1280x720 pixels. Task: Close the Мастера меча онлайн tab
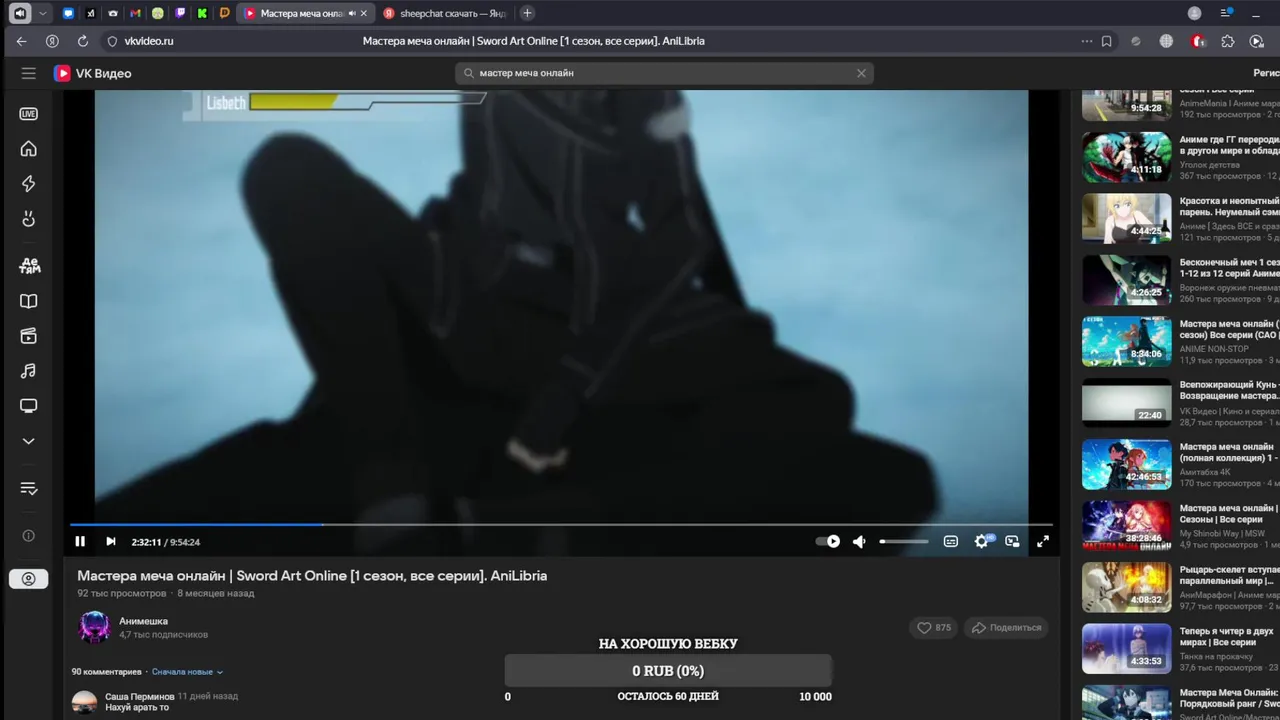point(363,13)
